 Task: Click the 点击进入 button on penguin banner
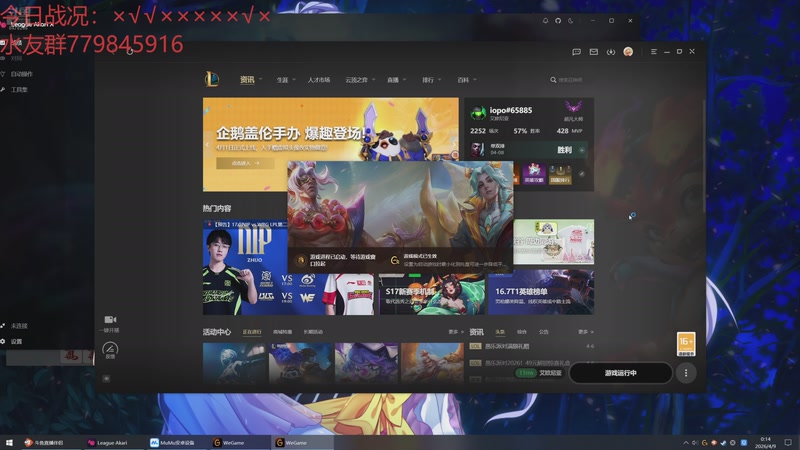tap(245, 163)
